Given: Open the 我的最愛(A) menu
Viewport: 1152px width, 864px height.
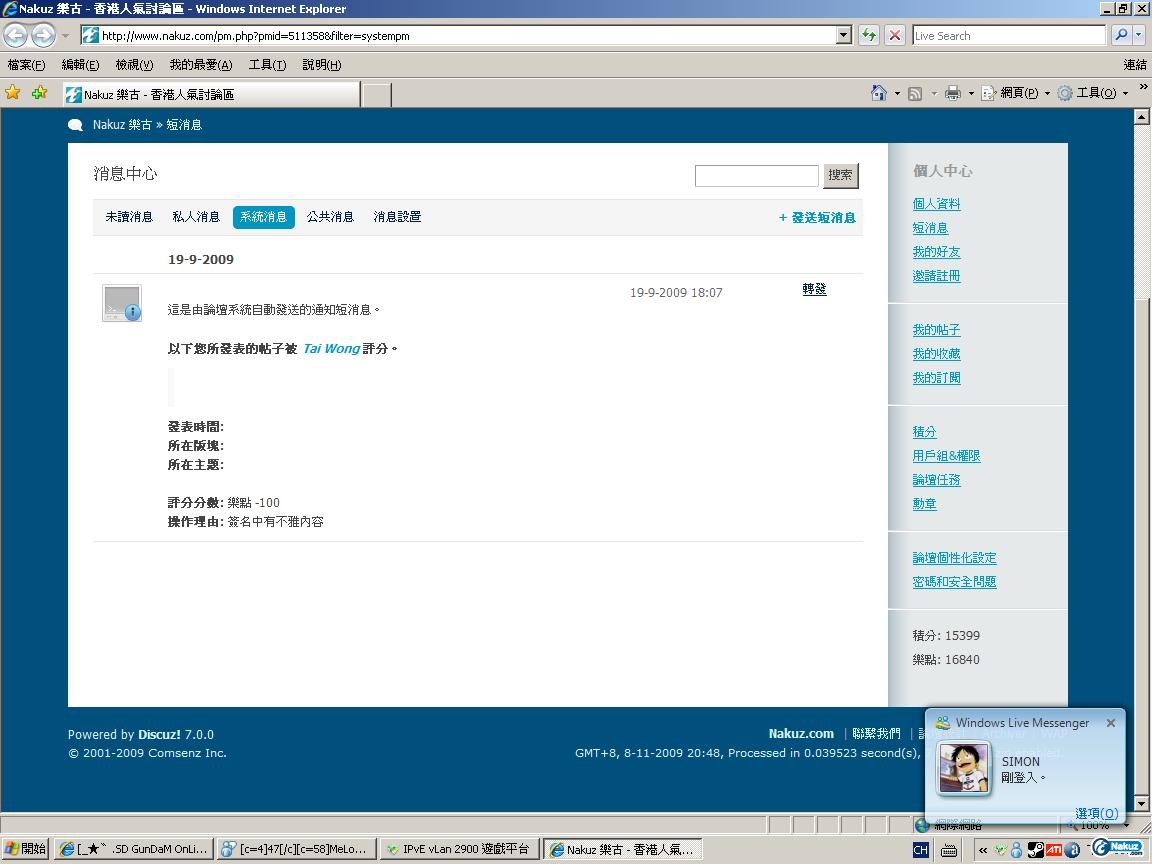Looking at the screenshot, I should [201, 65].
